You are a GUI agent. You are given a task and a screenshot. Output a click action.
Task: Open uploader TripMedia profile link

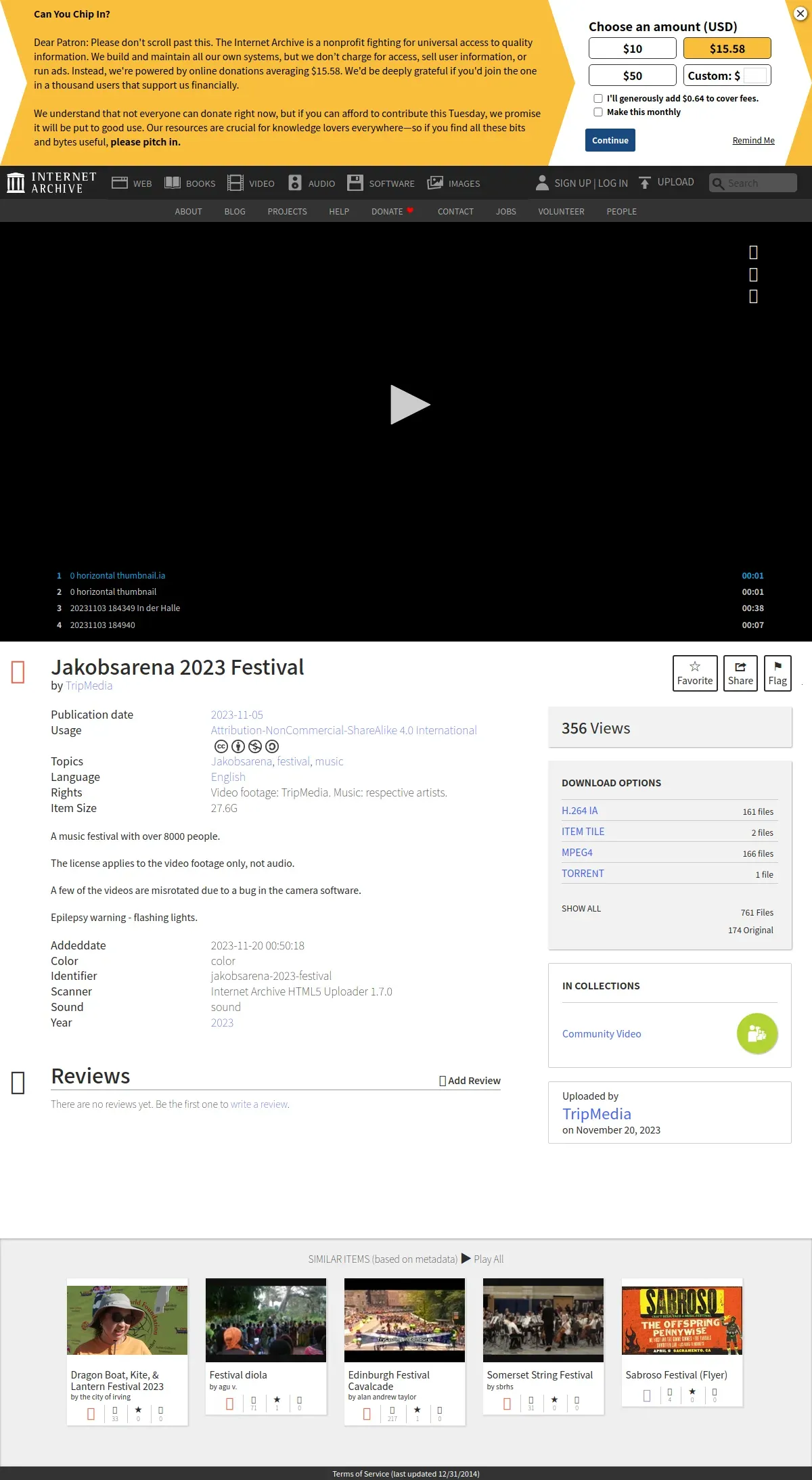(x=597, y=1114)
